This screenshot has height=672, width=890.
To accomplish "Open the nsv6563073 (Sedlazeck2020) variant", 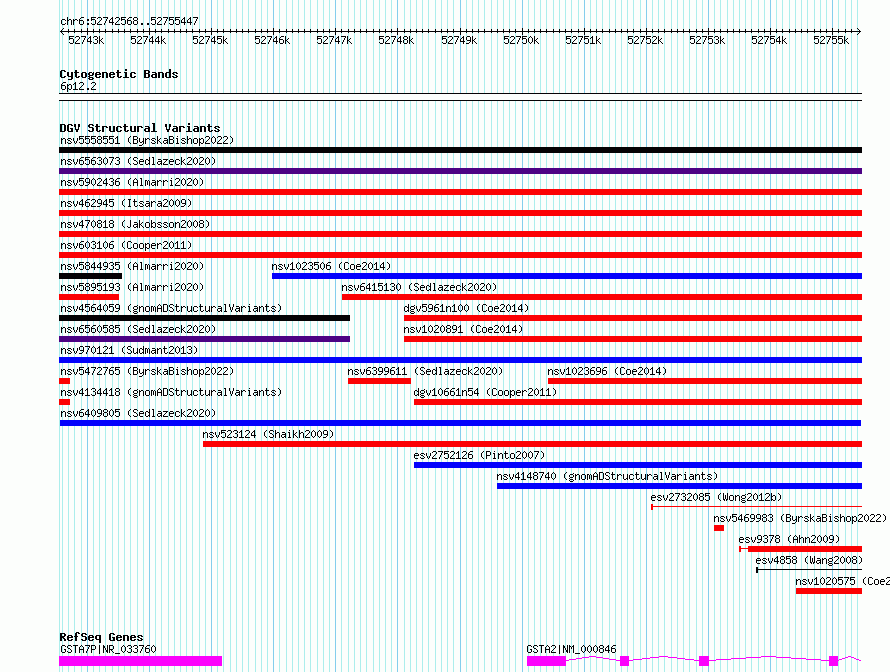I will click(138, 161).
